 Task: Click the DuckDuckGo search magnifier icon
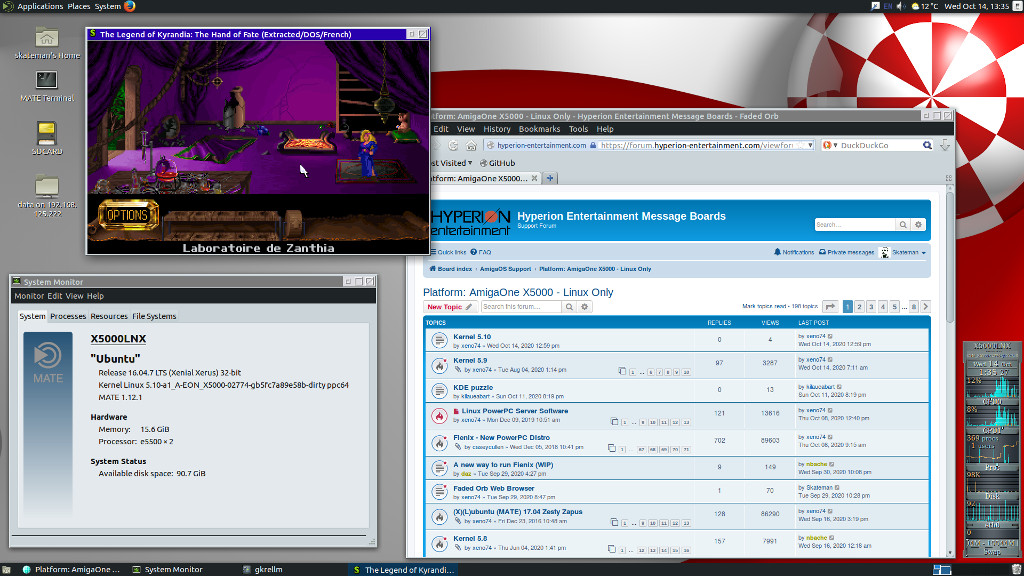pos(927,146)
